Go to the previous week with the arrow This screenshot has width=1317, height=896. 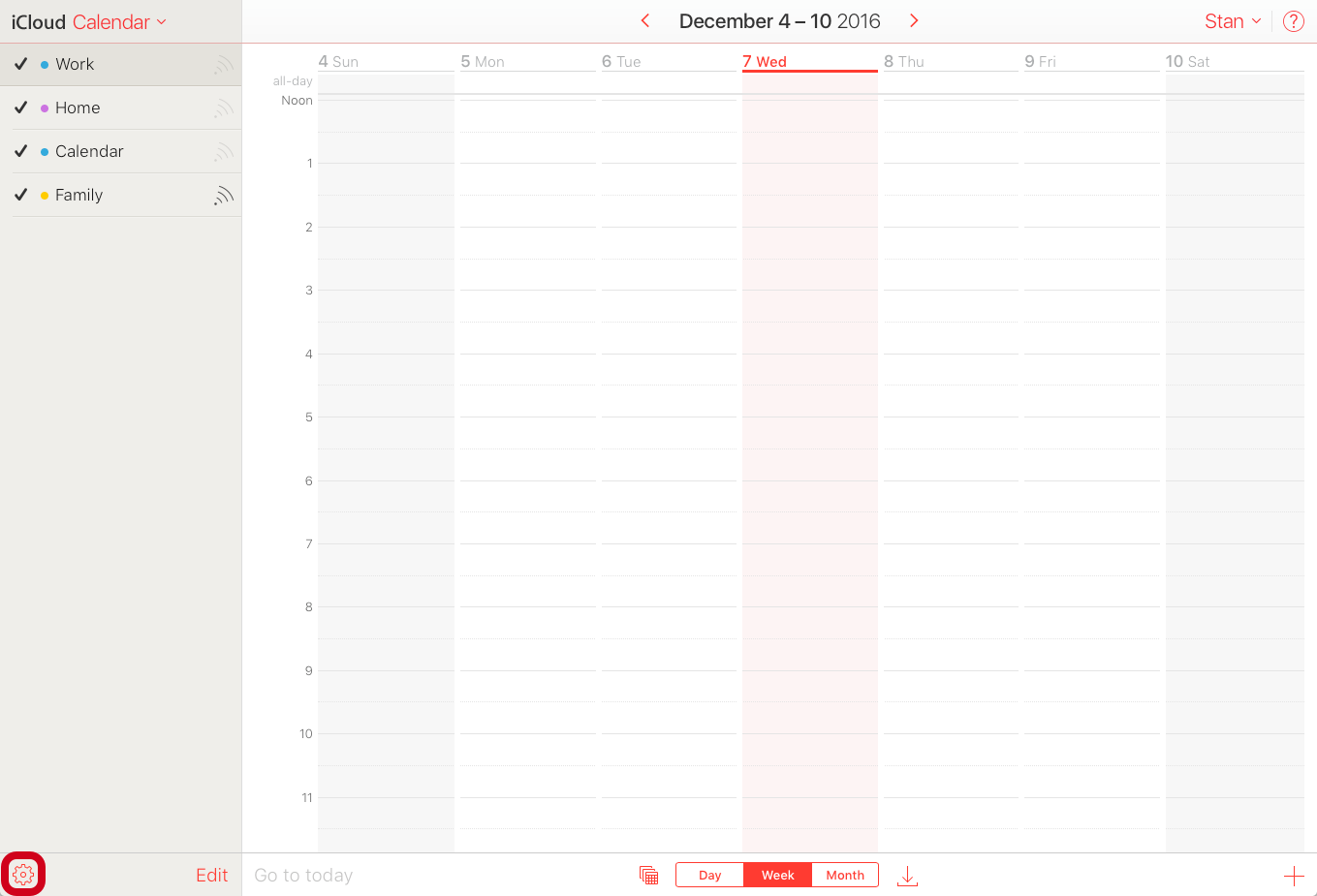(645, 20)
